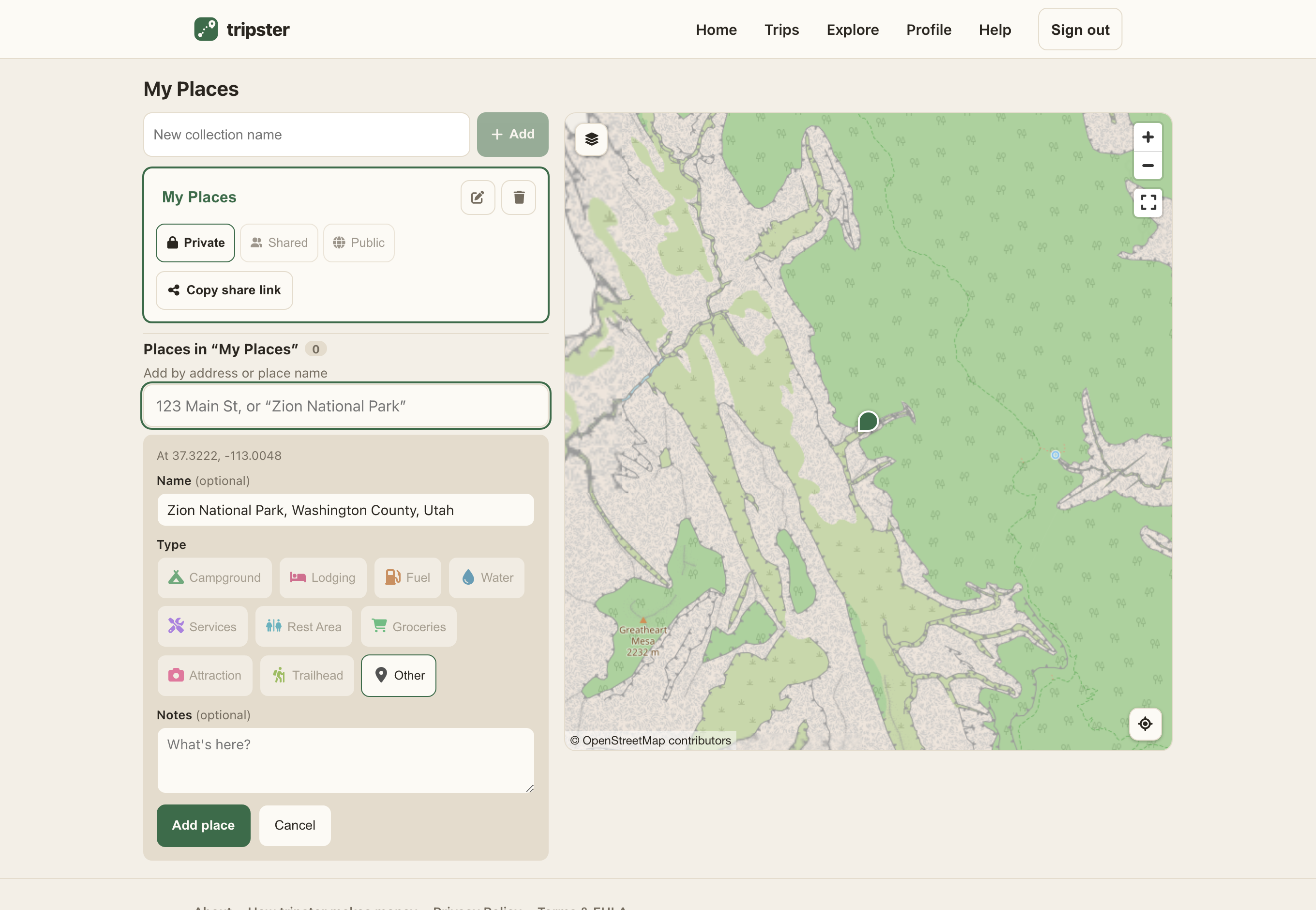Click the blue dot marker on map

tap(1056, 455)
